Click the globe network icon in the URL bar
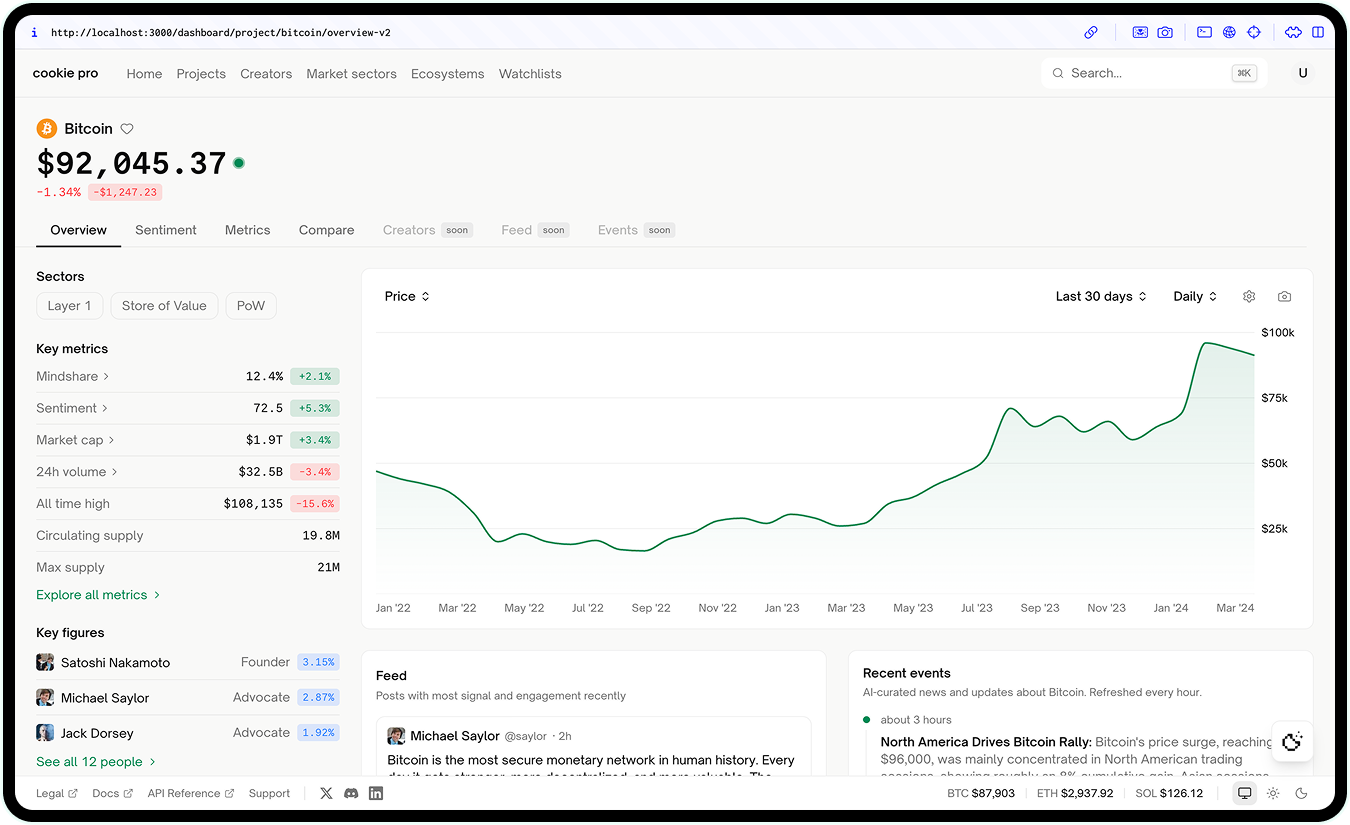This screenshot has height=825, width=1350. [x=1229, y=32]
